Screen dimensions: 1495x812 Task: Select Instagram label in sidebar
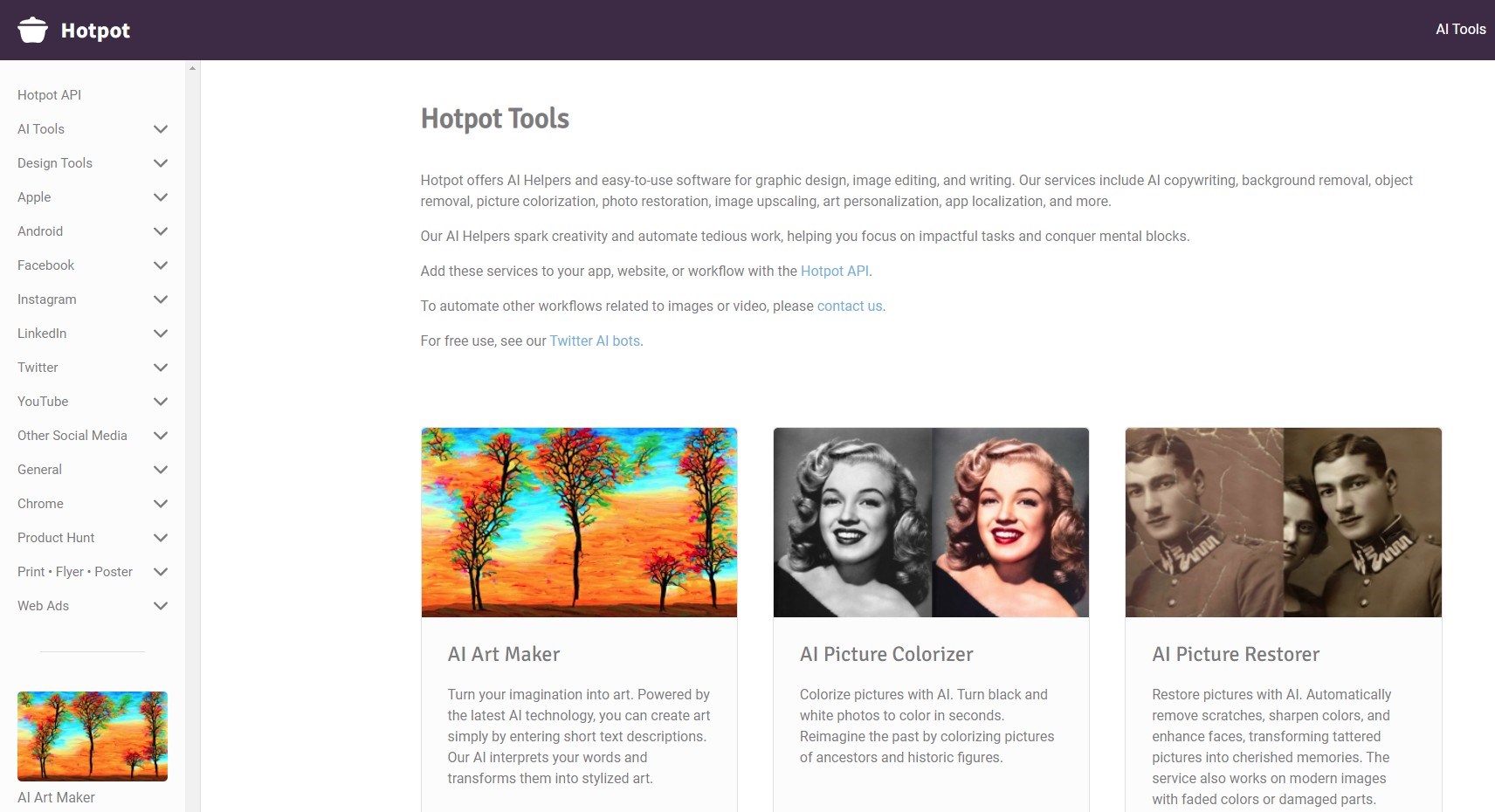(x=47, y=299)
